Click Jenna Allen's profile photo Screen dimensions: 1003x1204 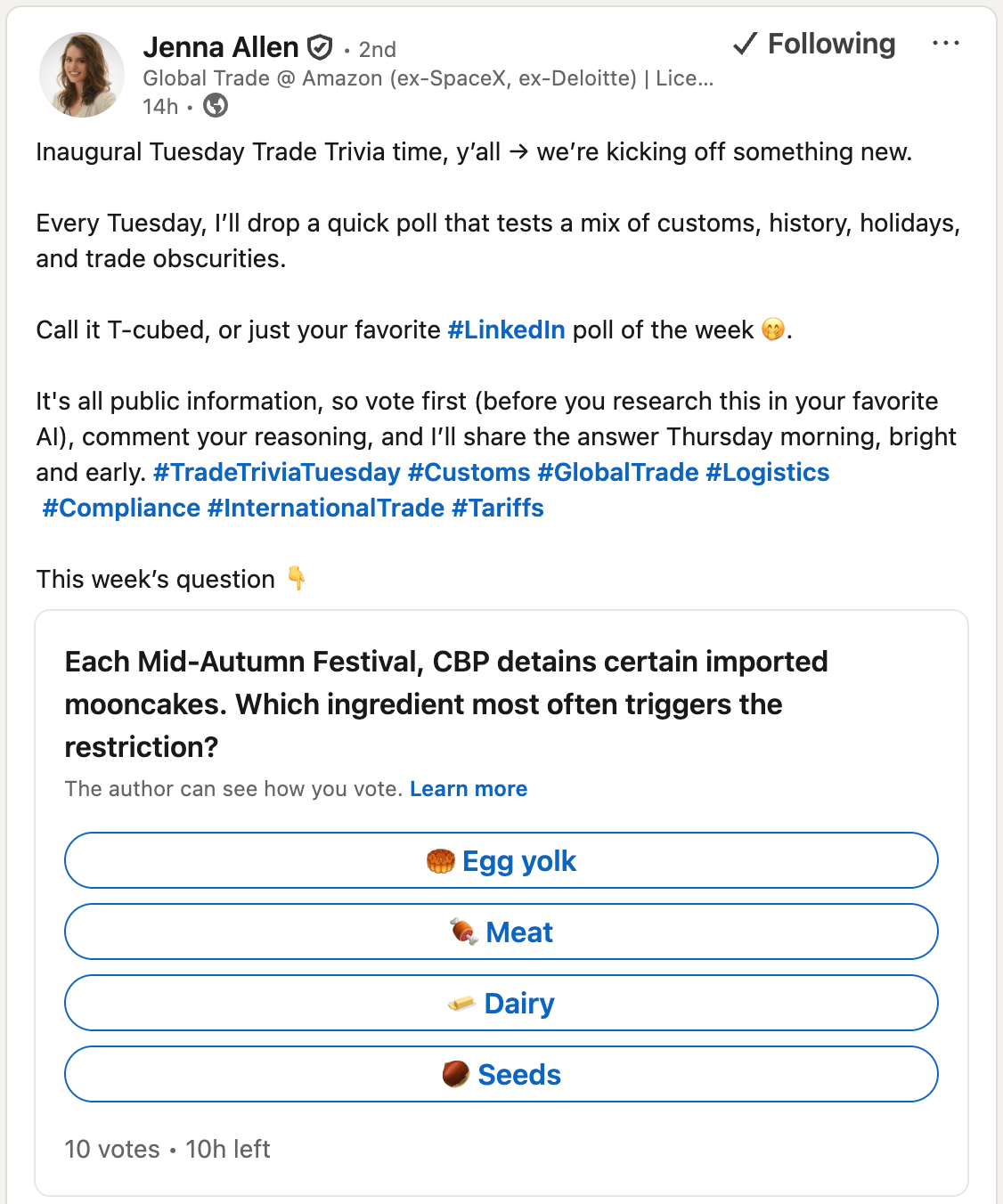(82, 75)
